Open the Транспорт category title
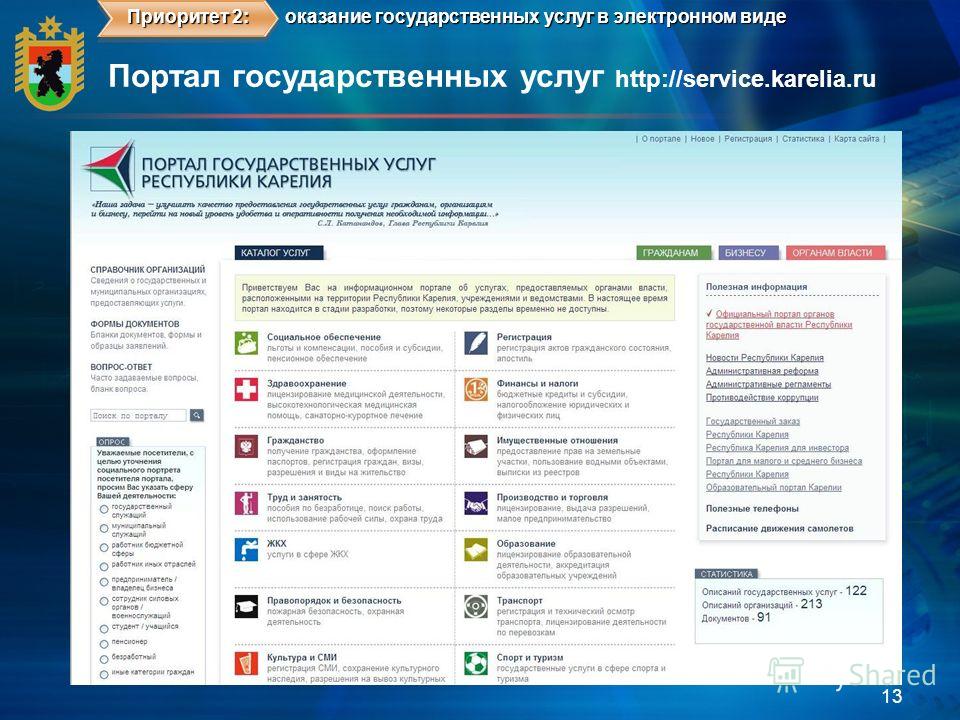The width and height of the screenshot is (960, 720). point(520,601)
